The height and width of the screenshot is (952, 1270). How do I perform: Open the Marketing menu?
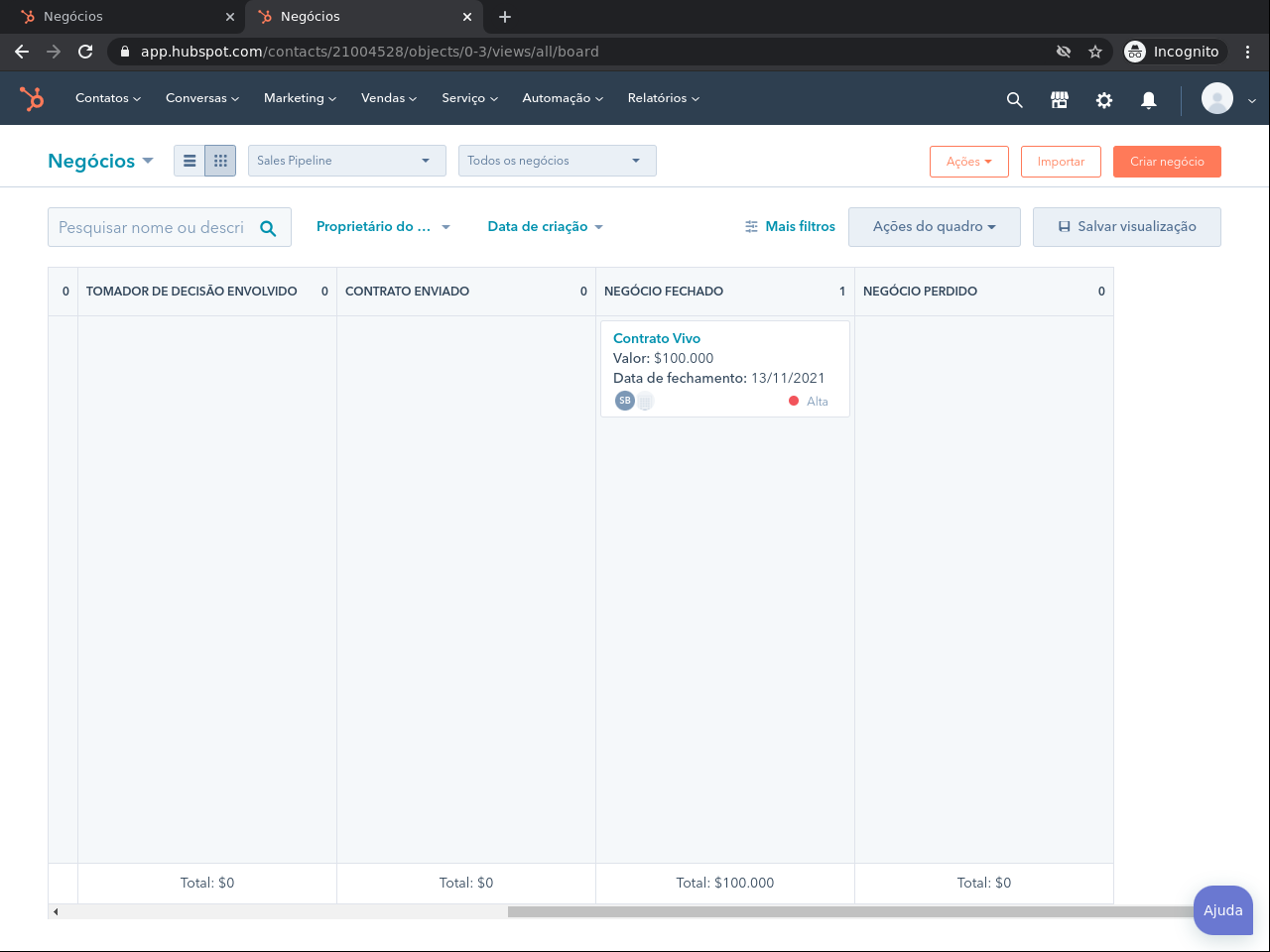coord(300,98)
